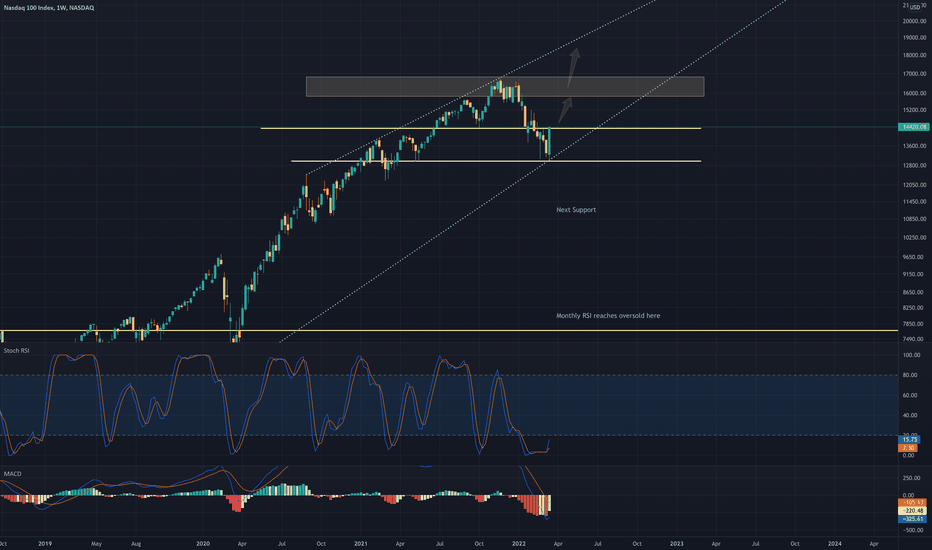
Task: Click the May label on time axis
Action: coord(96,543)
